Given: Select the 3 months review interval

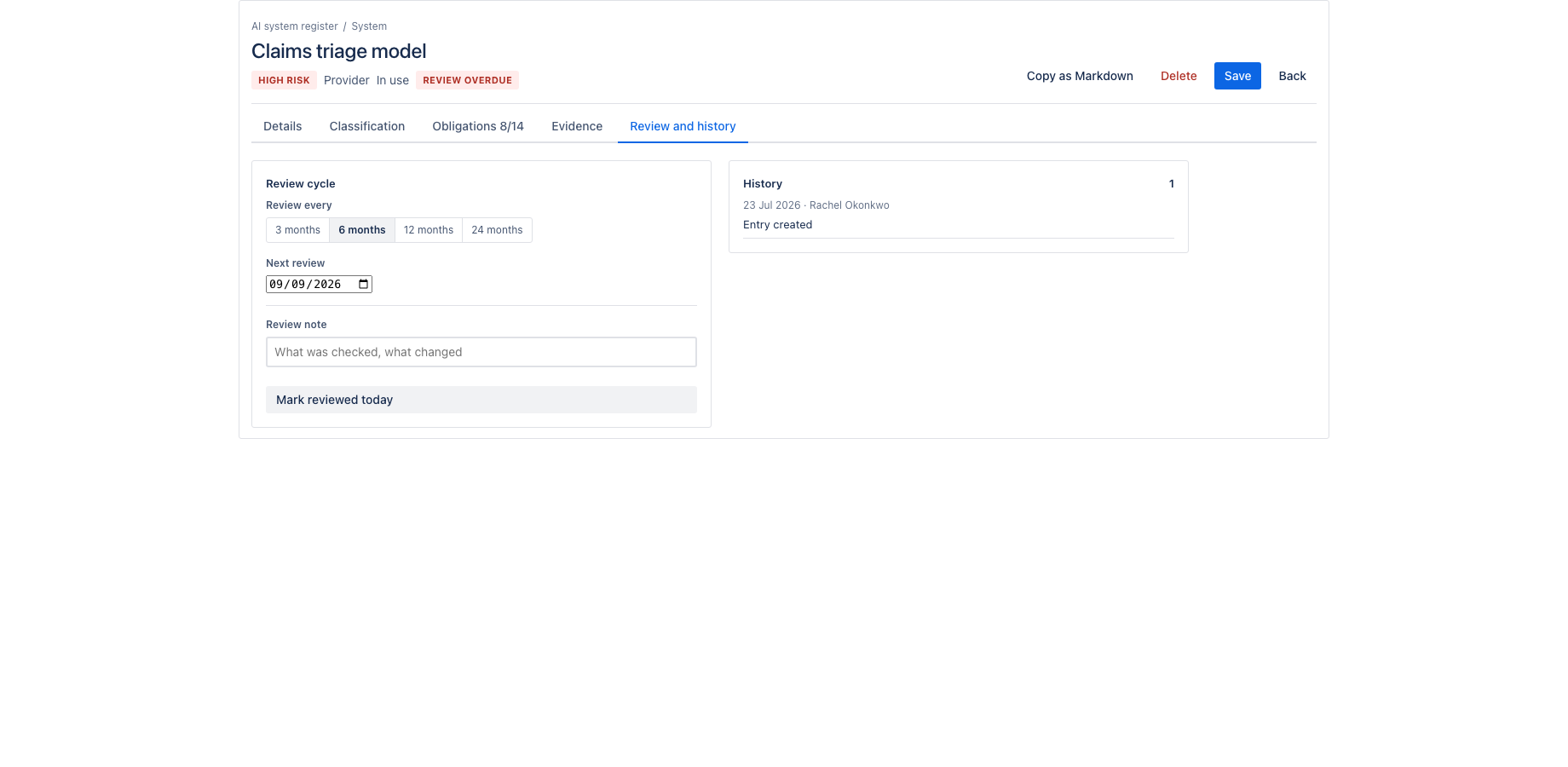Looking at the screenshot, I should coord(297,230).
